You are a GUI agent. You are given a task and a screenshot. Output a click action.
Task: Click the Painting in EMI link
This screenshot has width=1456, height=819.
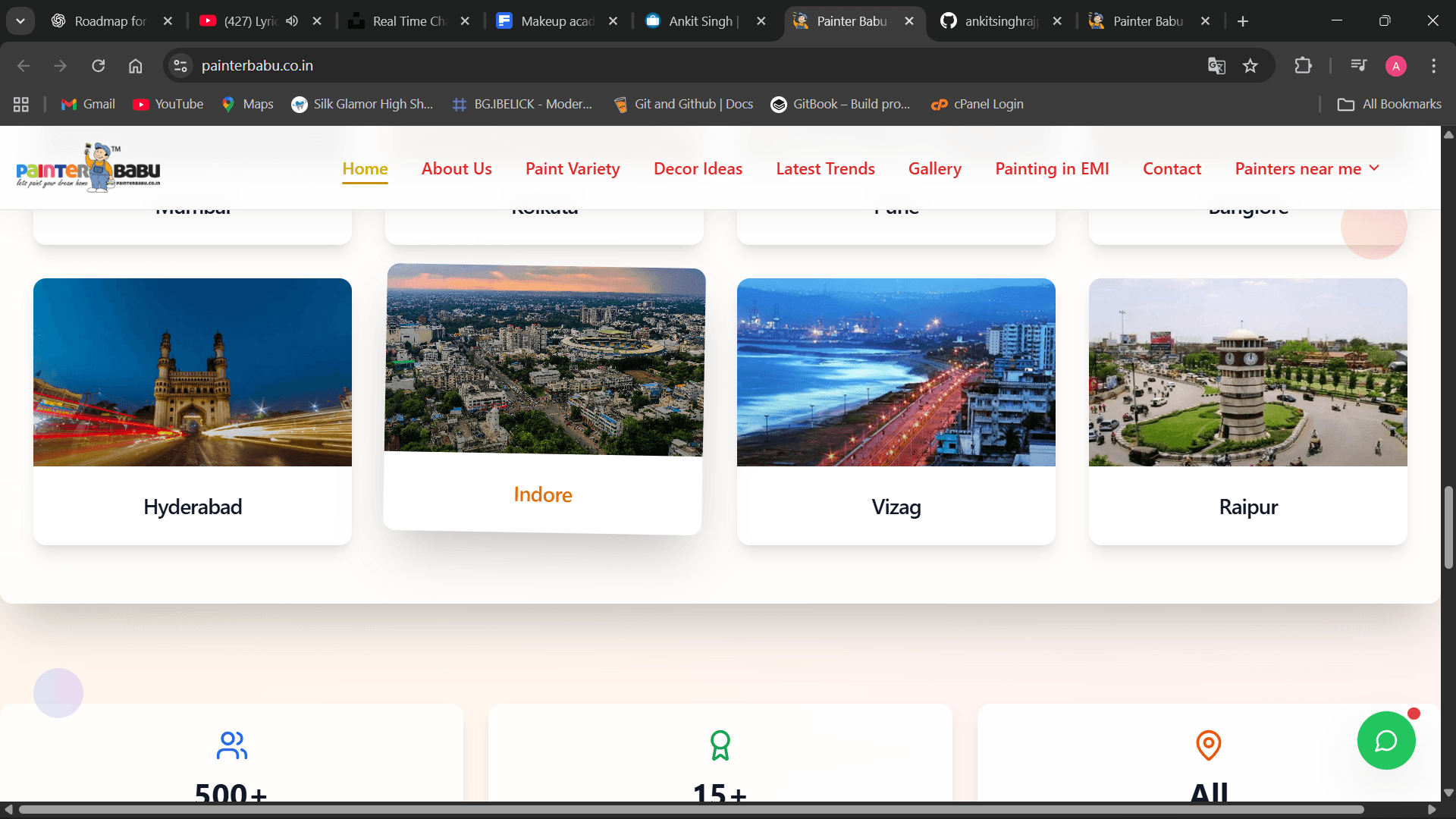1052,168
